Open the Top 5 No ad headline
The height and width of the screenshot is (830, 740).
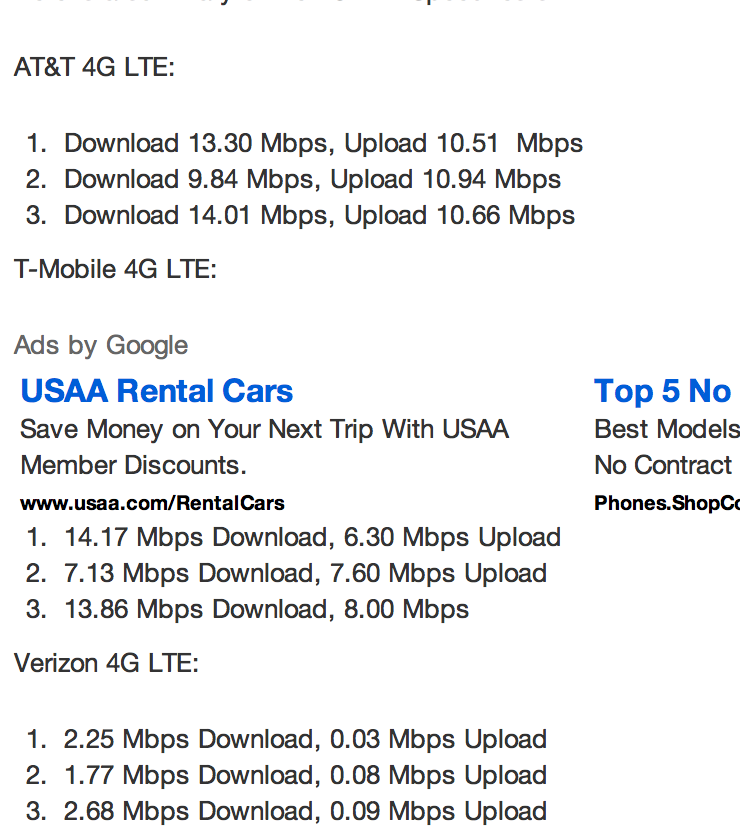663,392
